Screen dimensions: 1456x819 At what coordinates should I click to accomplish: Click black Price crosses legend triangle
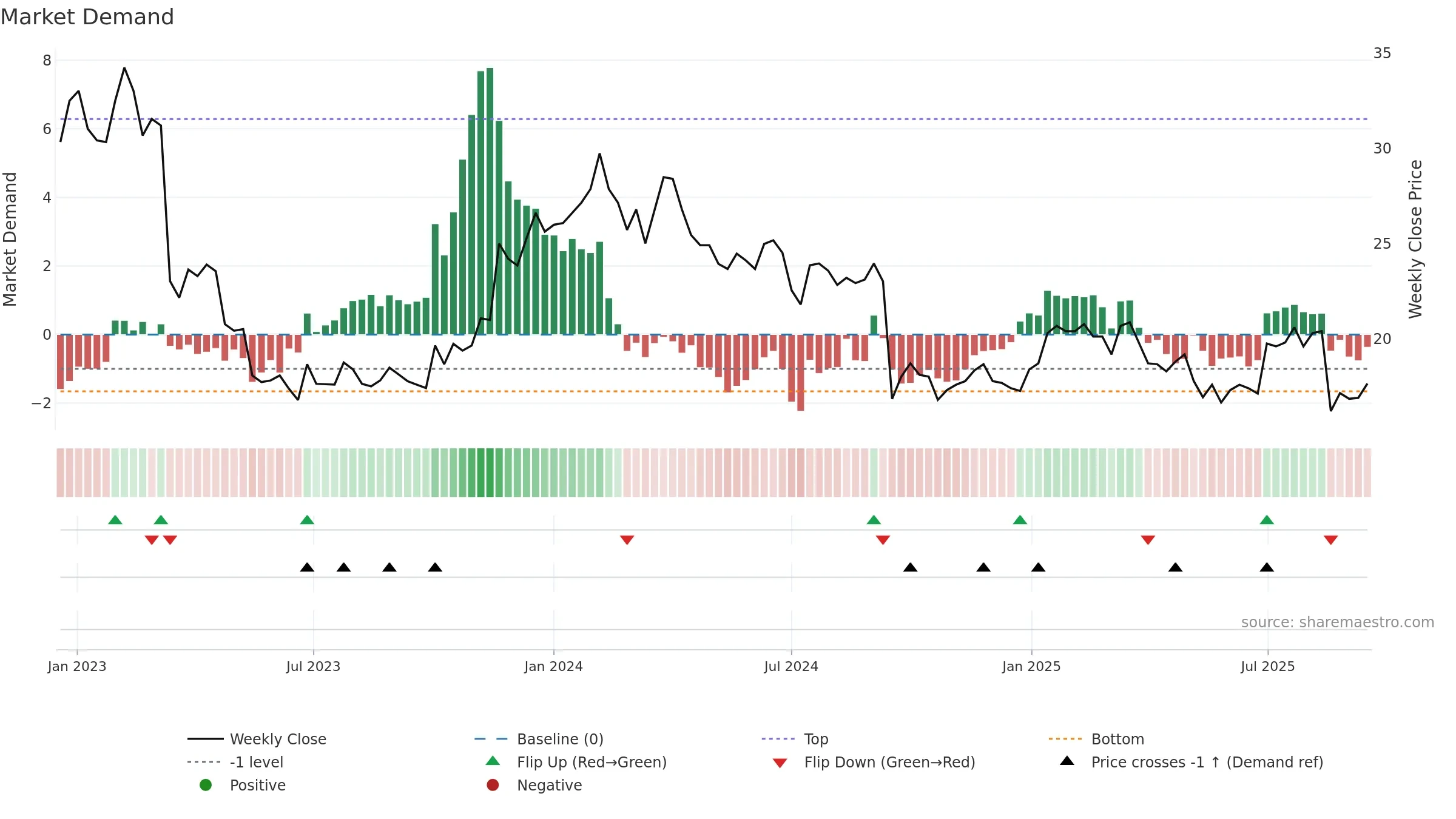[1067, 761]
